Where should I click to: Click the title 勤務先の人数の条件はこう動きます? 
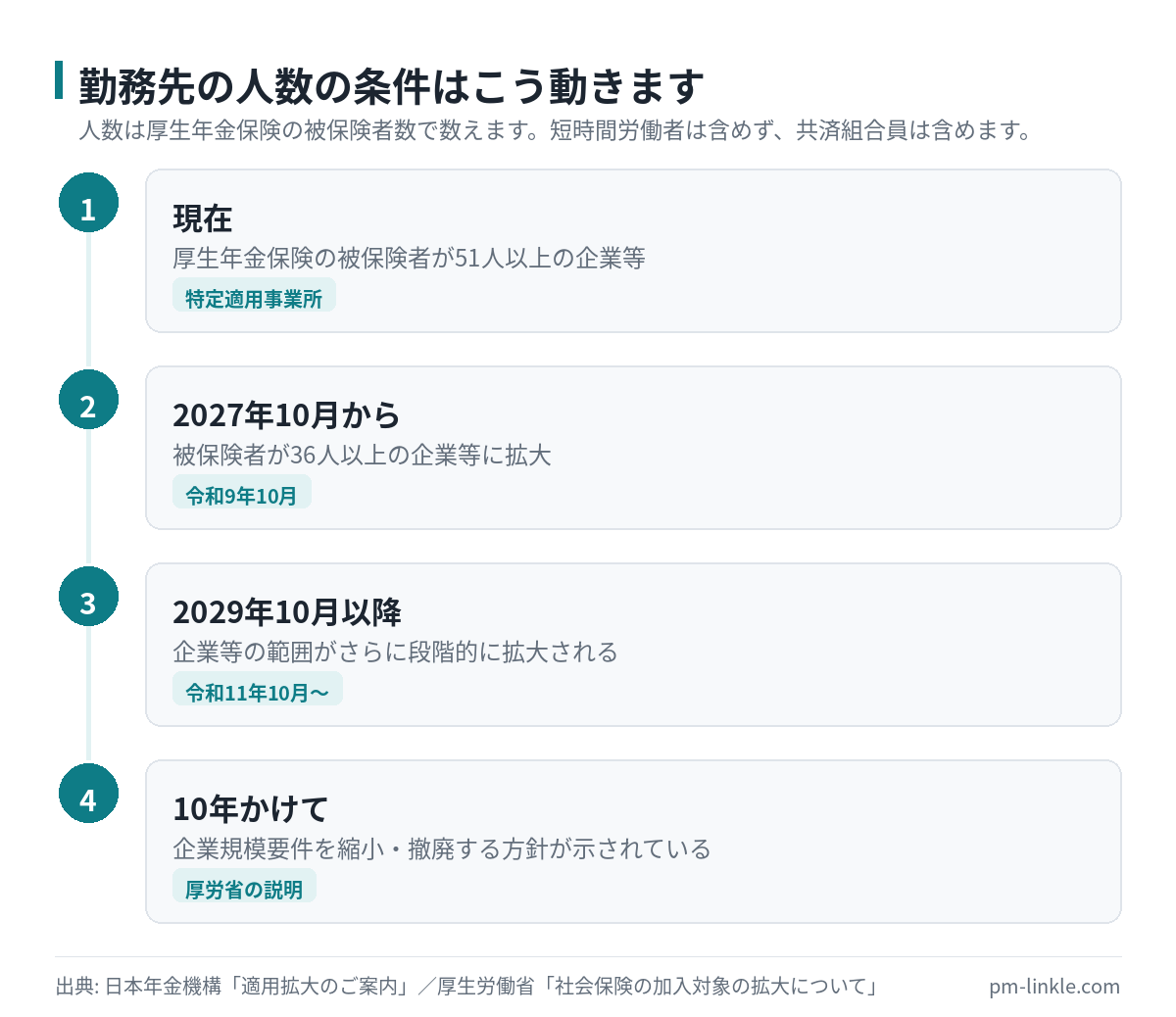(391, 86)
